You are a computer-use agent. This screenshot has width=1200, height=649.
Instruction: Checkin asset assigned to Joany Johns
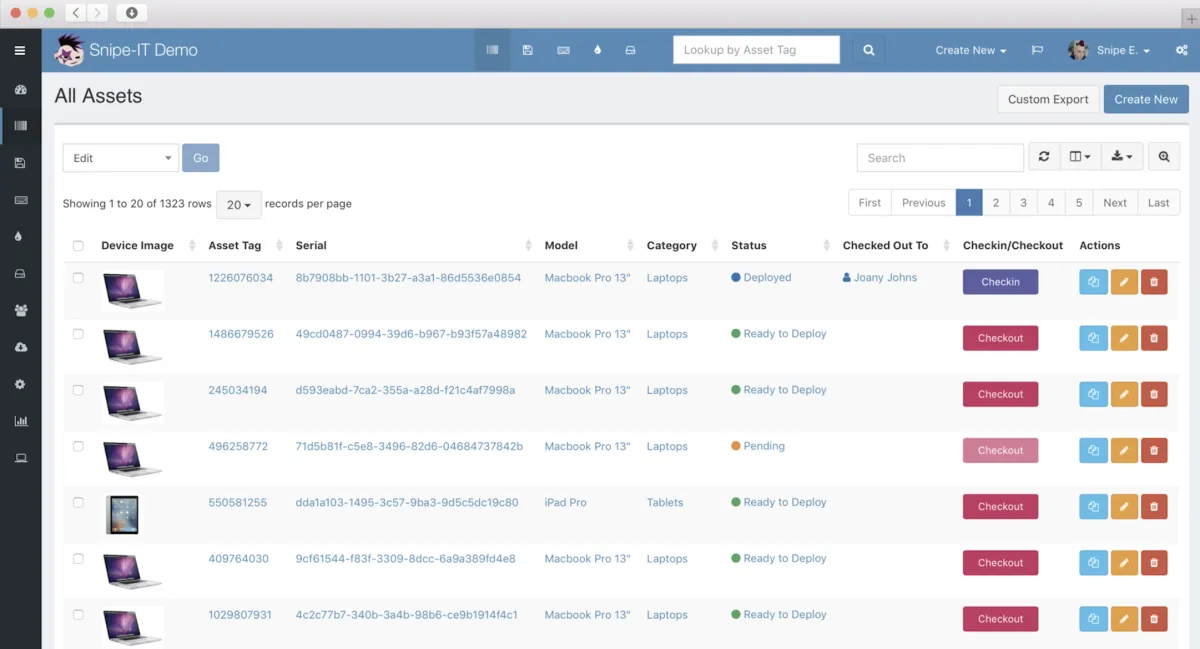pyautogui.click(x=1000, y=282)
